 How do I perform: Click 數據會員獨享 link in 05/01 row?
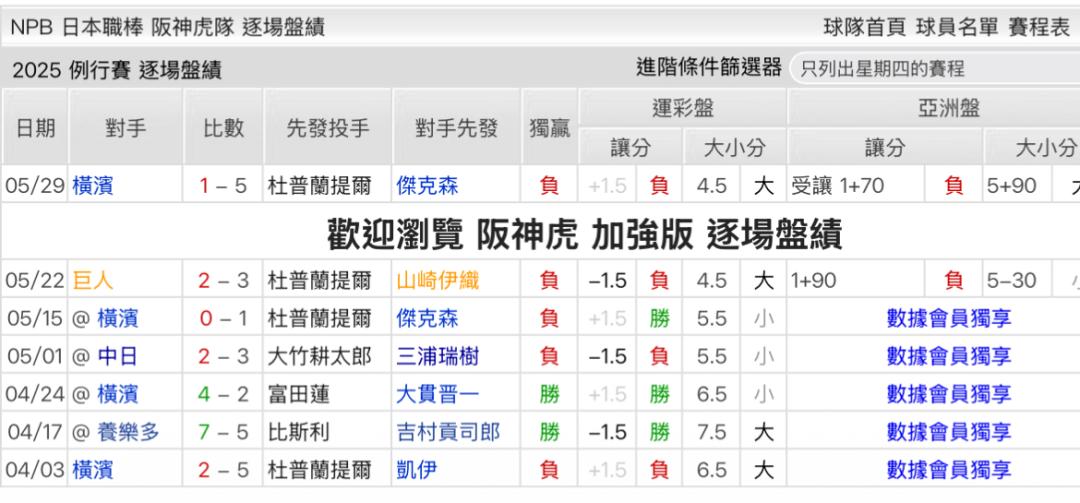949,356
